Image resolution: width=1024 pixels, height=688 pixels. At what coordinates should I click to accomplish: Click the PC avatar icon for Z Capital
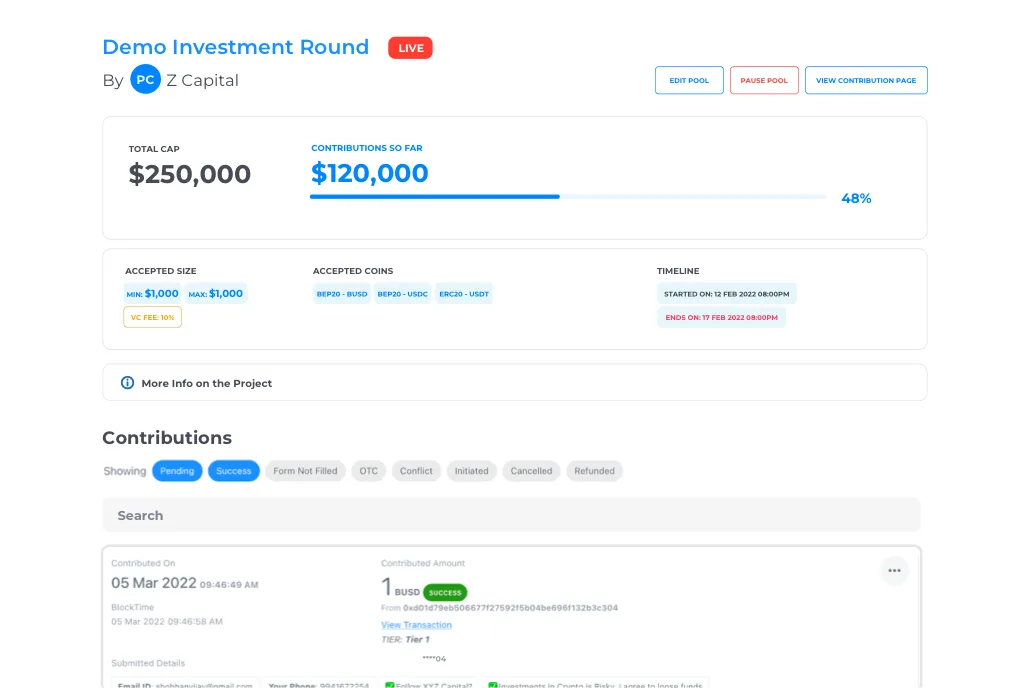pyautogui.click(x=145, y=80)
